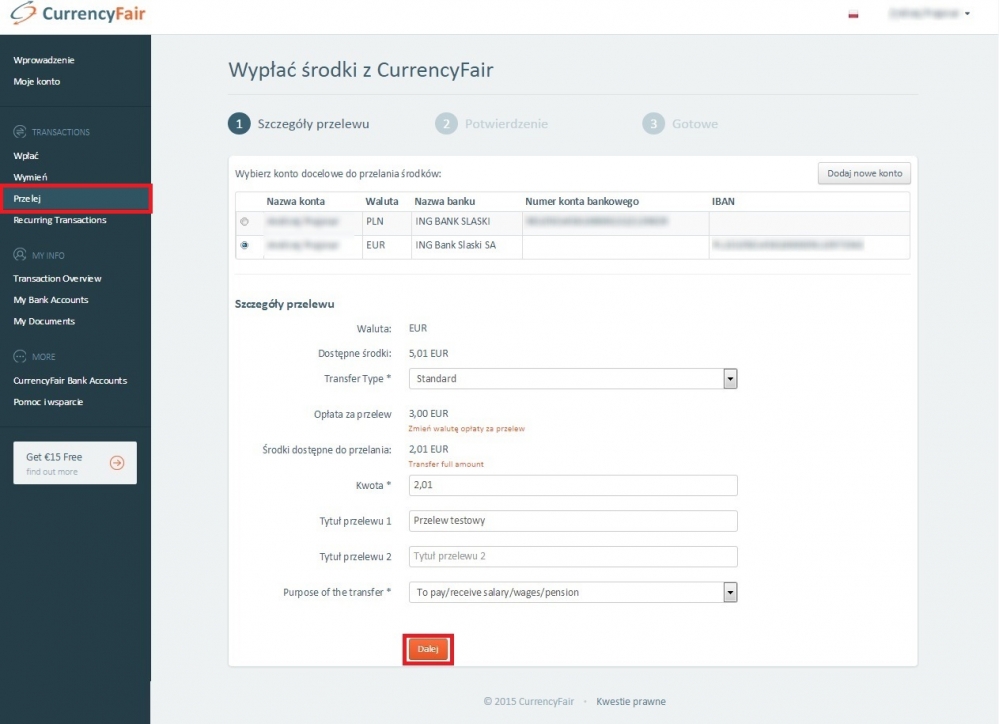Viewport: 999px width, 724px height.
Task: Click the Tytuł przelewu 2 field
Action: [x=572, y=556]
